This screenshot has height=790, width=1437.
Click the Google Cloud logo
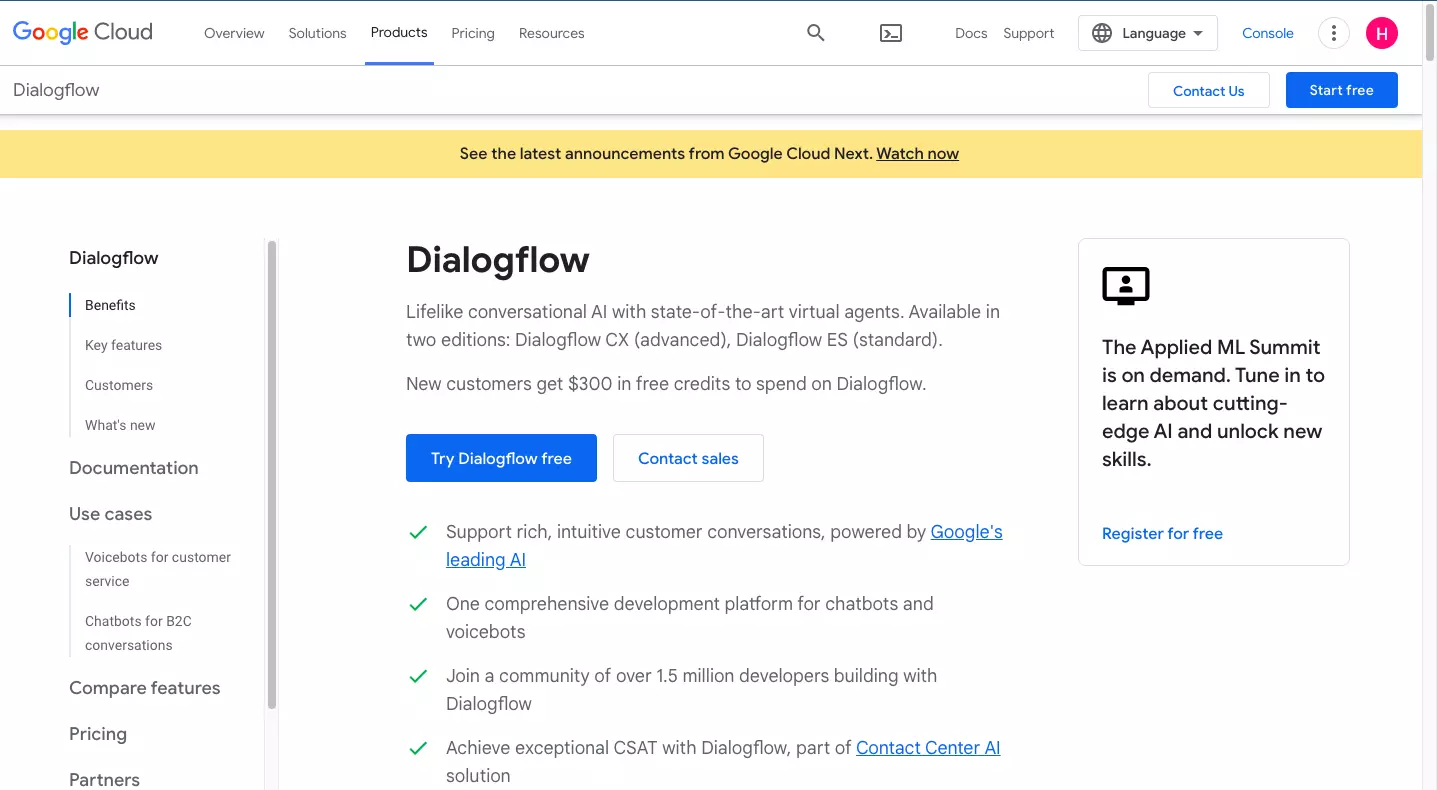tap(83, 32)
